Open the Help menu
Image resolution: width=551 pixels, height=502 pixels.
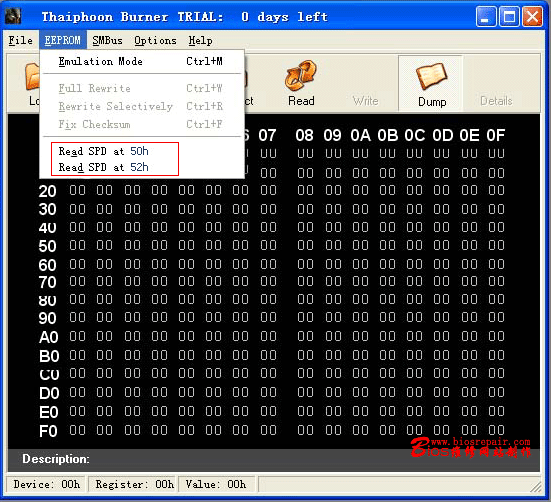coord(200,40)
